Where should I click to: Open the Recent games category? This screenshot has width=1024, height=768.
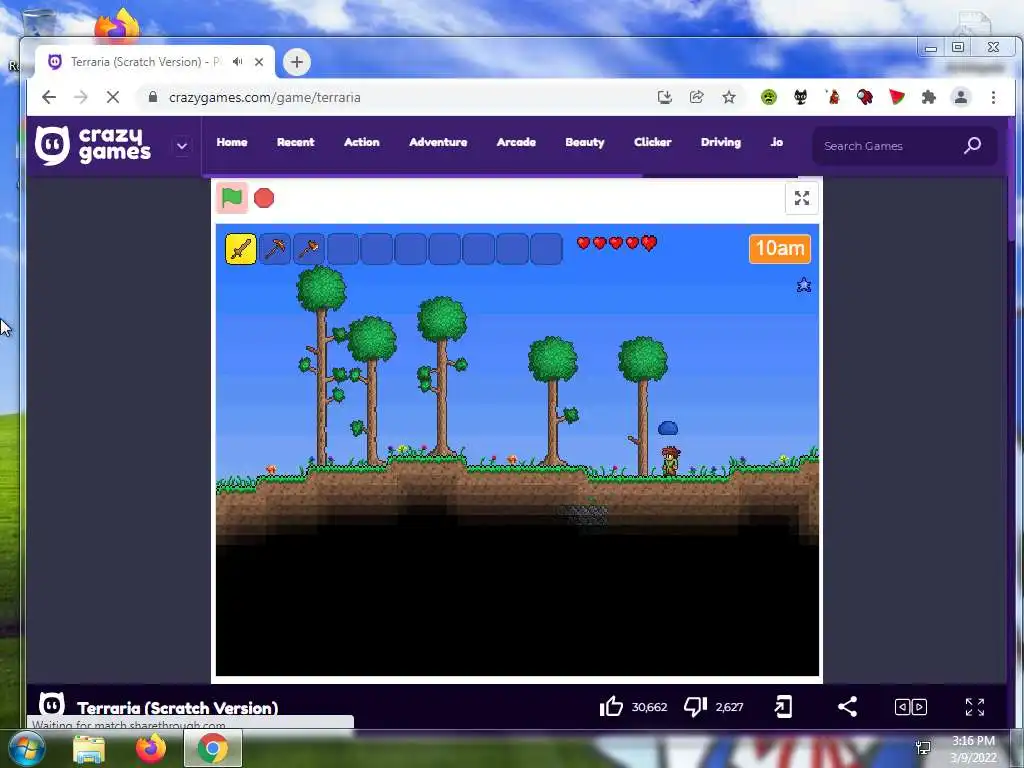(x=295, y=142)
